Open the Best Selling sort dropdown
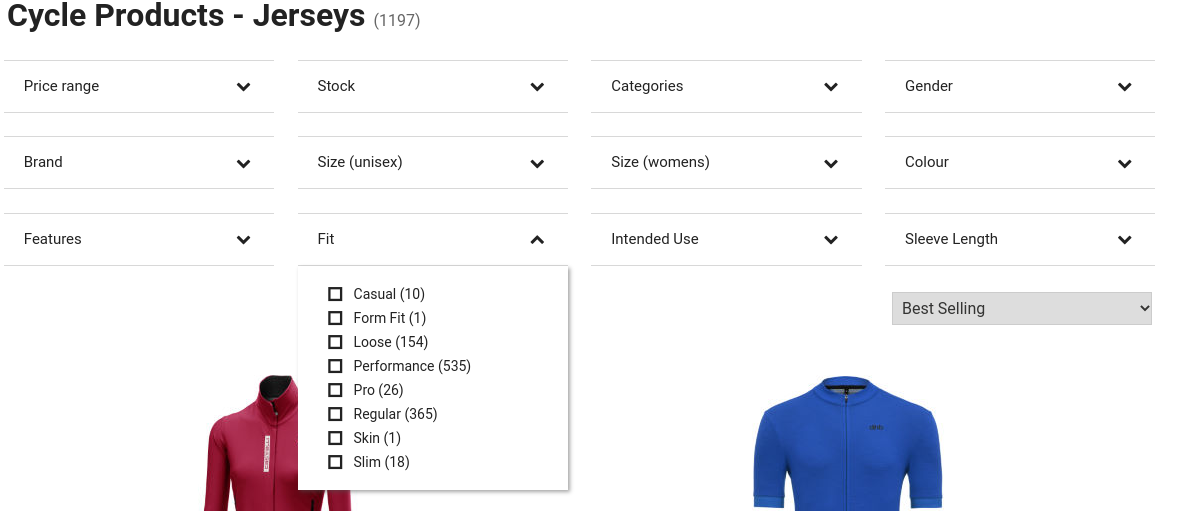This screenshot has width=1185, height=511. (x=1021, y=308)
